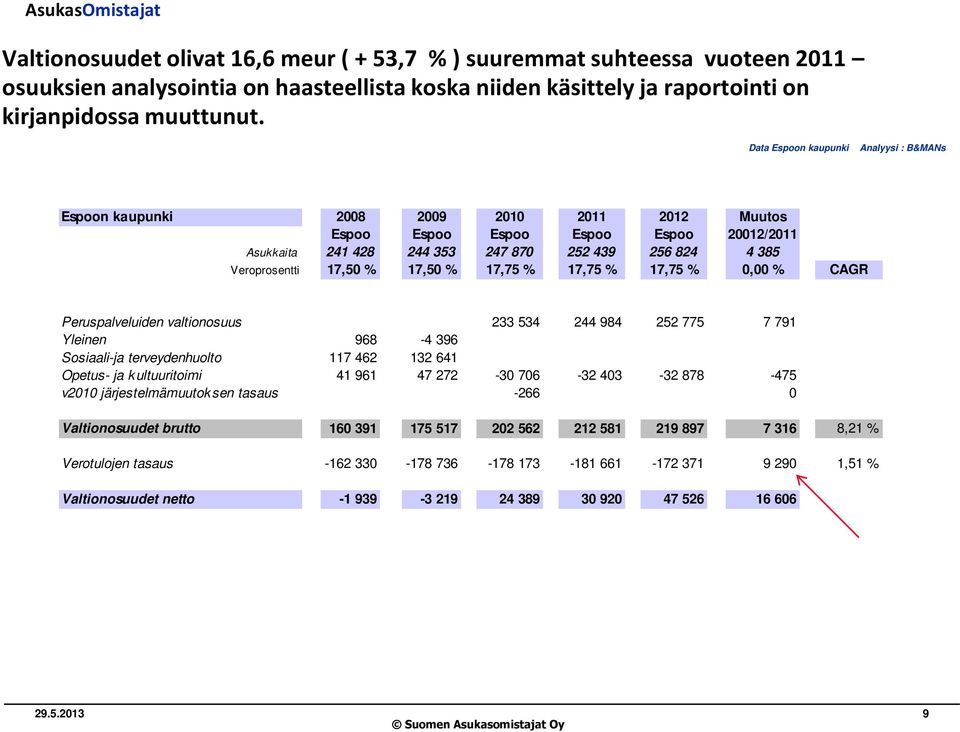960x732 pixels.
Task: Select the Muutos column header
Action: 762,217
